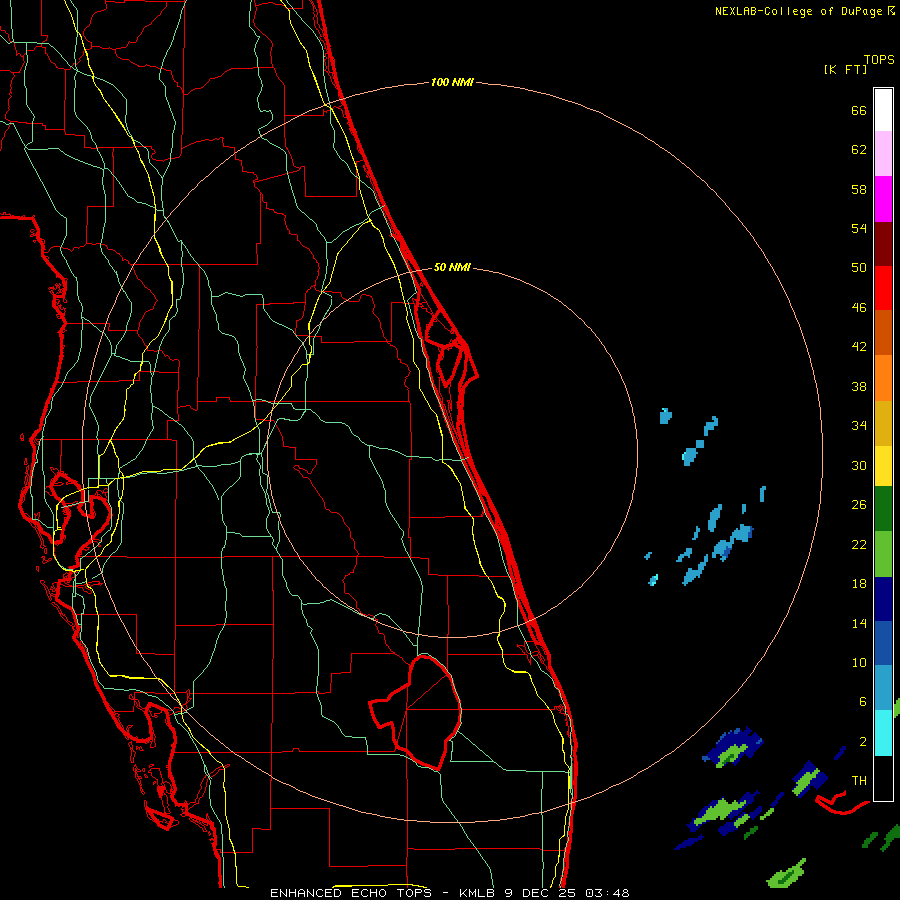
Task: Click the bright orange legend swatch
Action: coord(883,377)
